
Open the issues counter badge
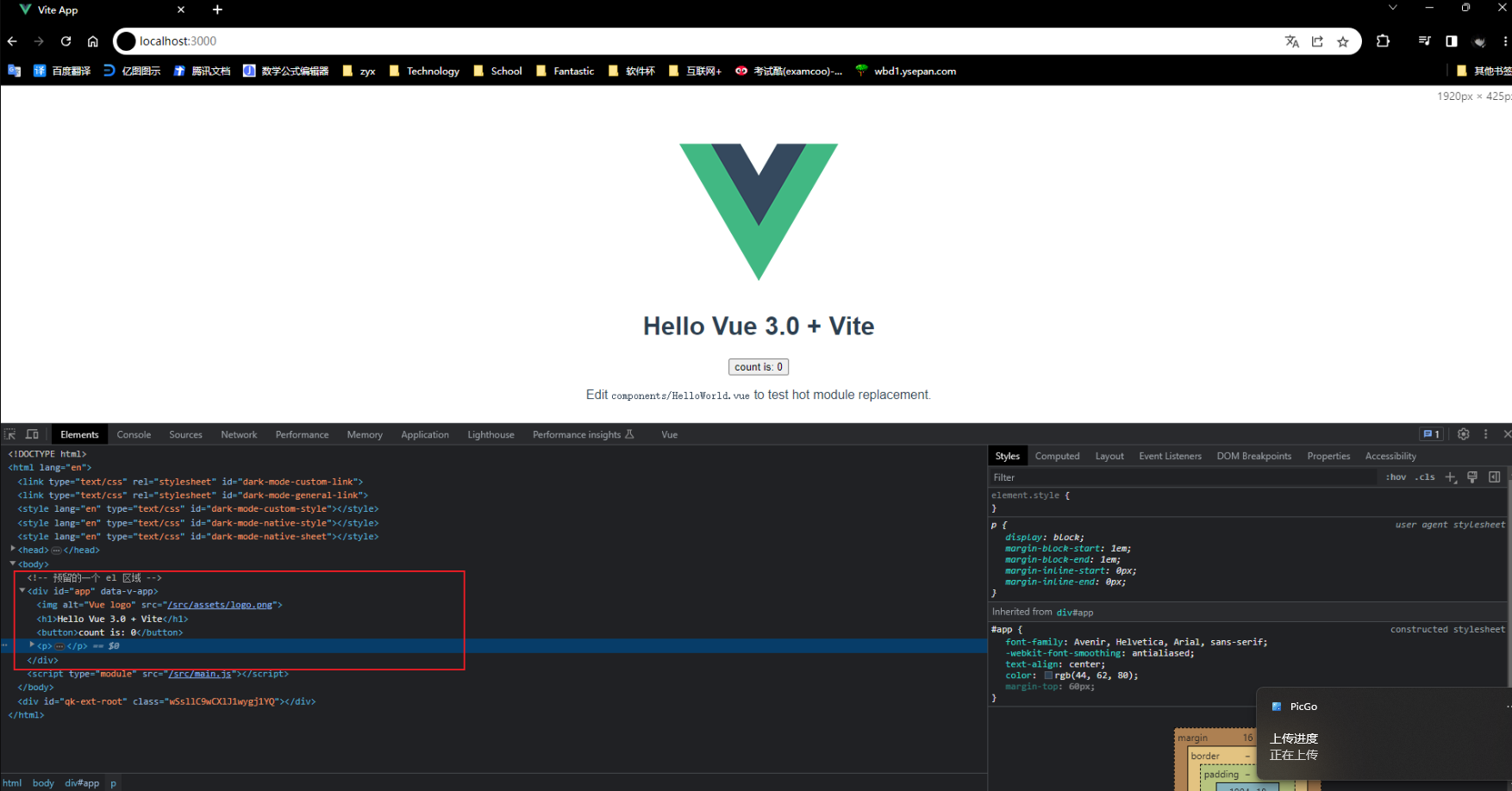tap(1431, 434)
